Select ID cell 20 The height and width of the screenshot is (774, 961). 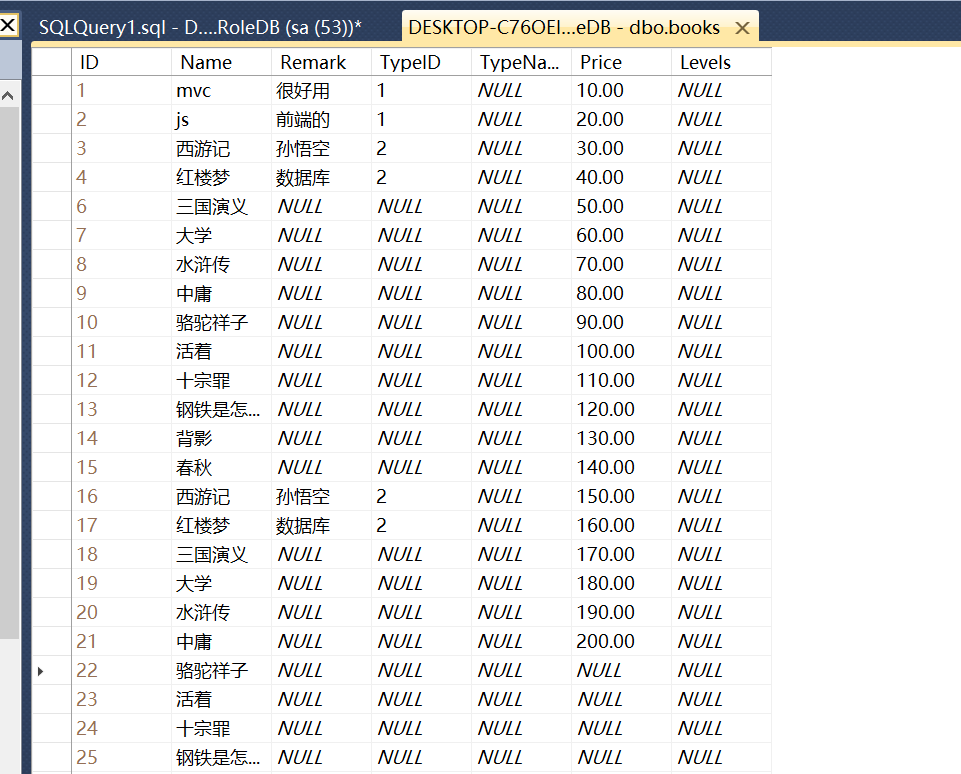(121, 613)
